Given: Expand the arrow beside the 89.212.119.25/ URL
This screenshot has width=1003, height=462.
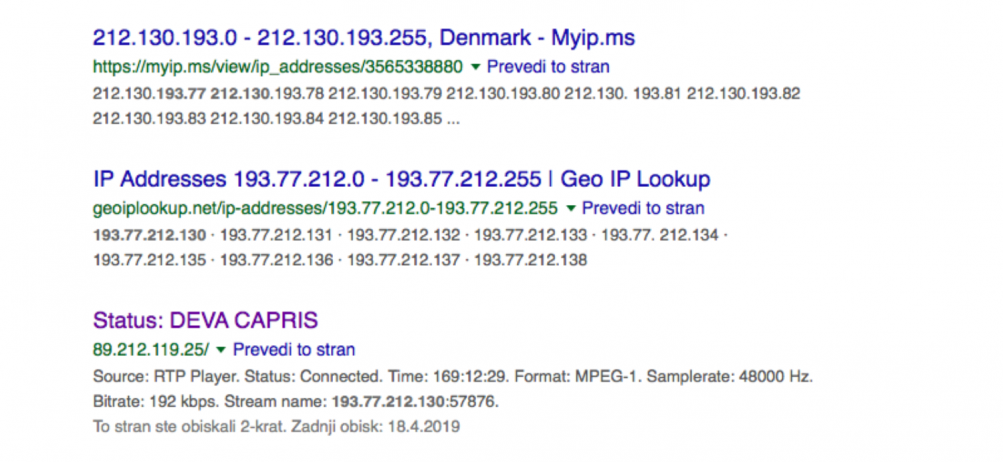Looking at the screenshot, I should (221, 349).
